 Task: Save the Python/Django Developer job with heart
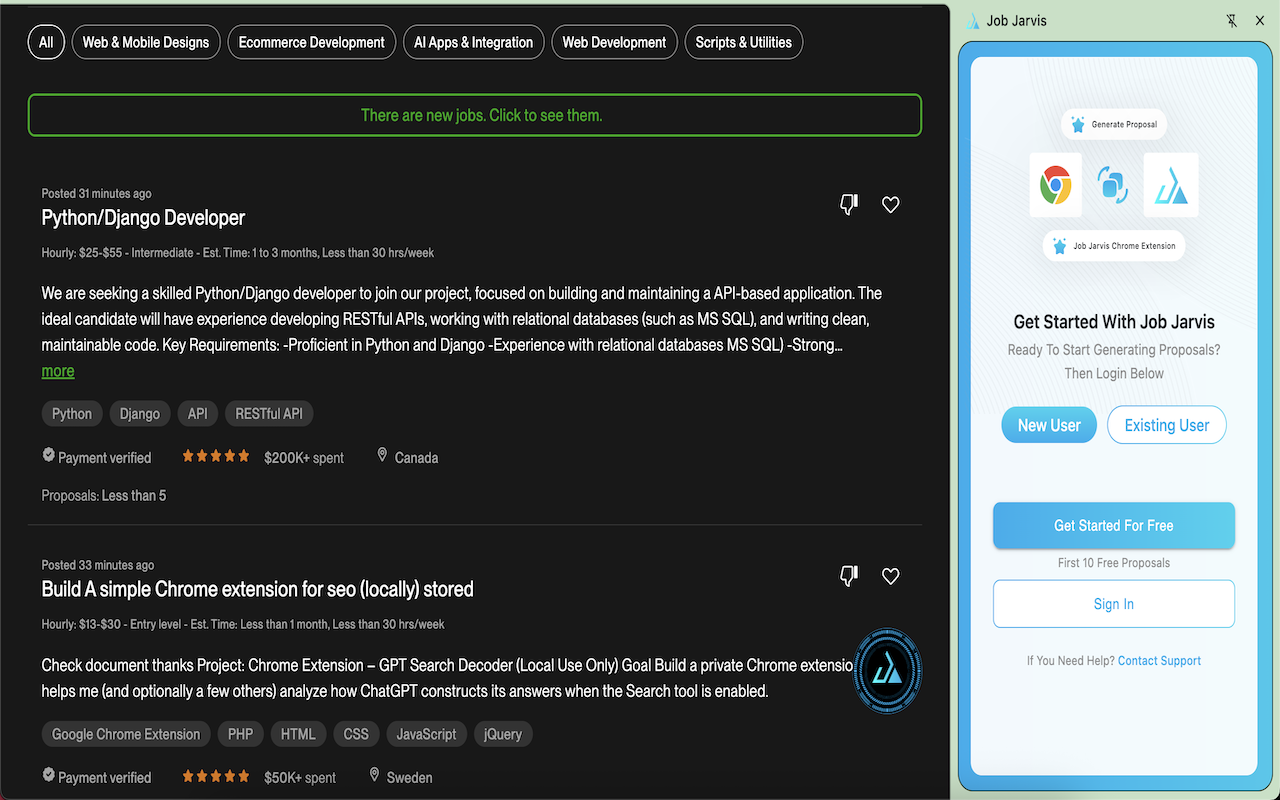pos(891,205)
